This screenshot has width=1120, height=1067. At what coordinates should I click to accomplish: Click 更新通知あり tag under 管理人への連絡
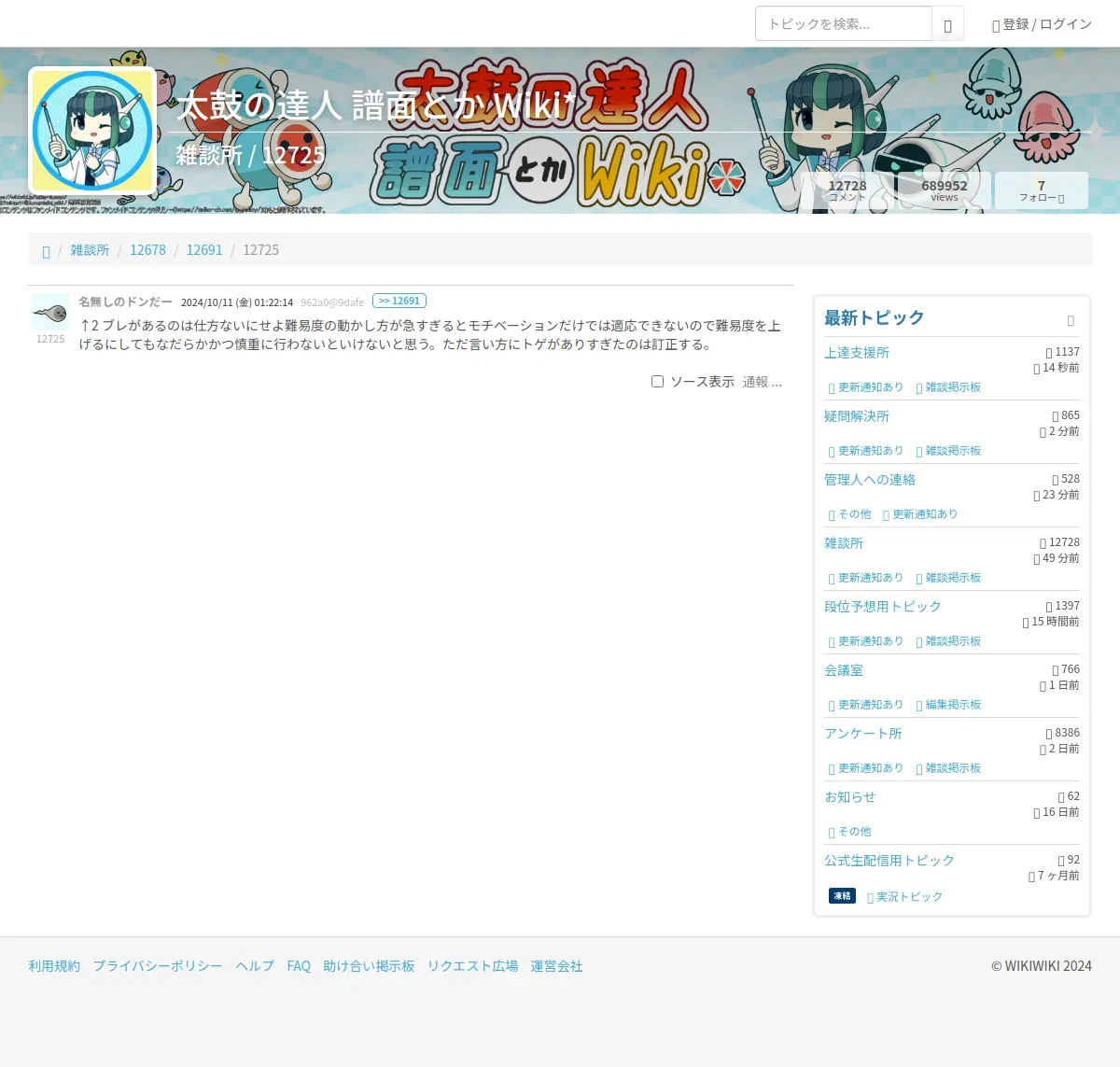[920, 514]
